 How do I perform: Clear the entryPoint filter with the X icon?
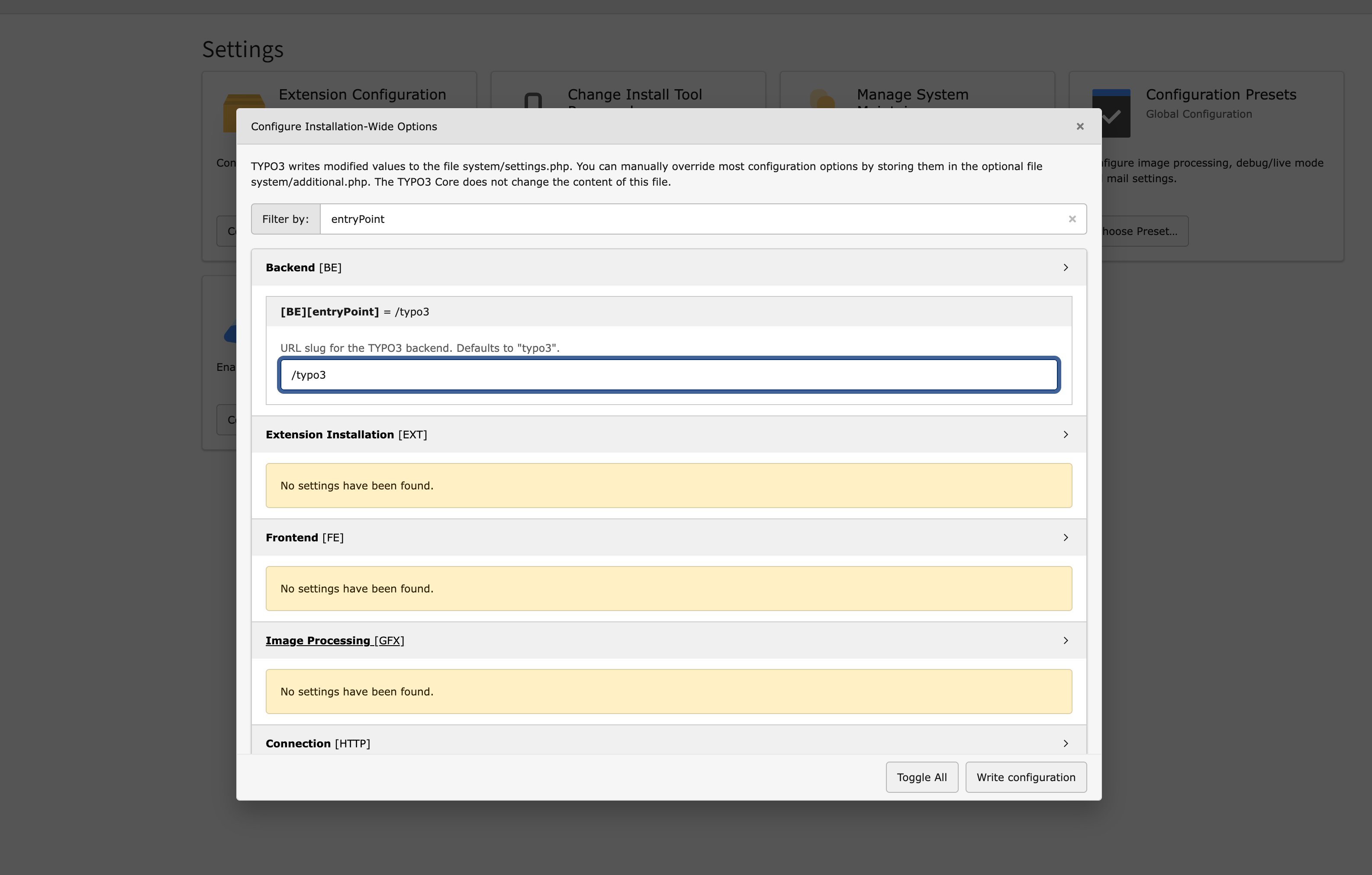1072,219
